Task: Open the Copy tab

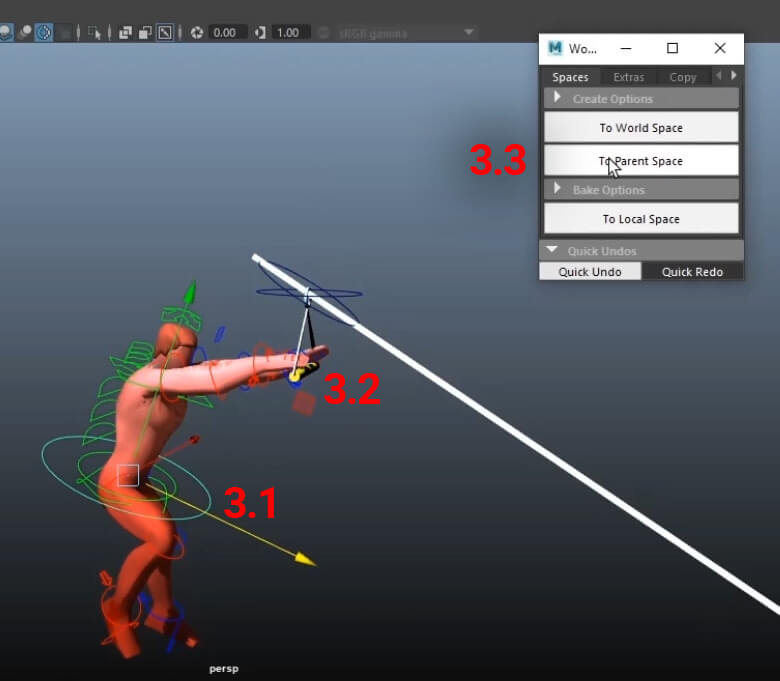Action: pos(683,77)
